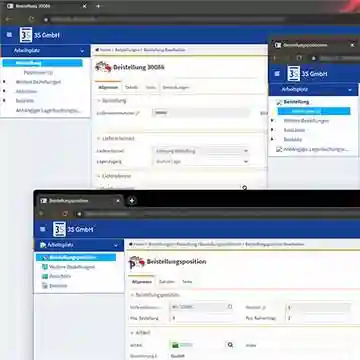Collapse the Artikel section in the bottom form
Viewport: 360px width, 360px height.
(132, 333)
